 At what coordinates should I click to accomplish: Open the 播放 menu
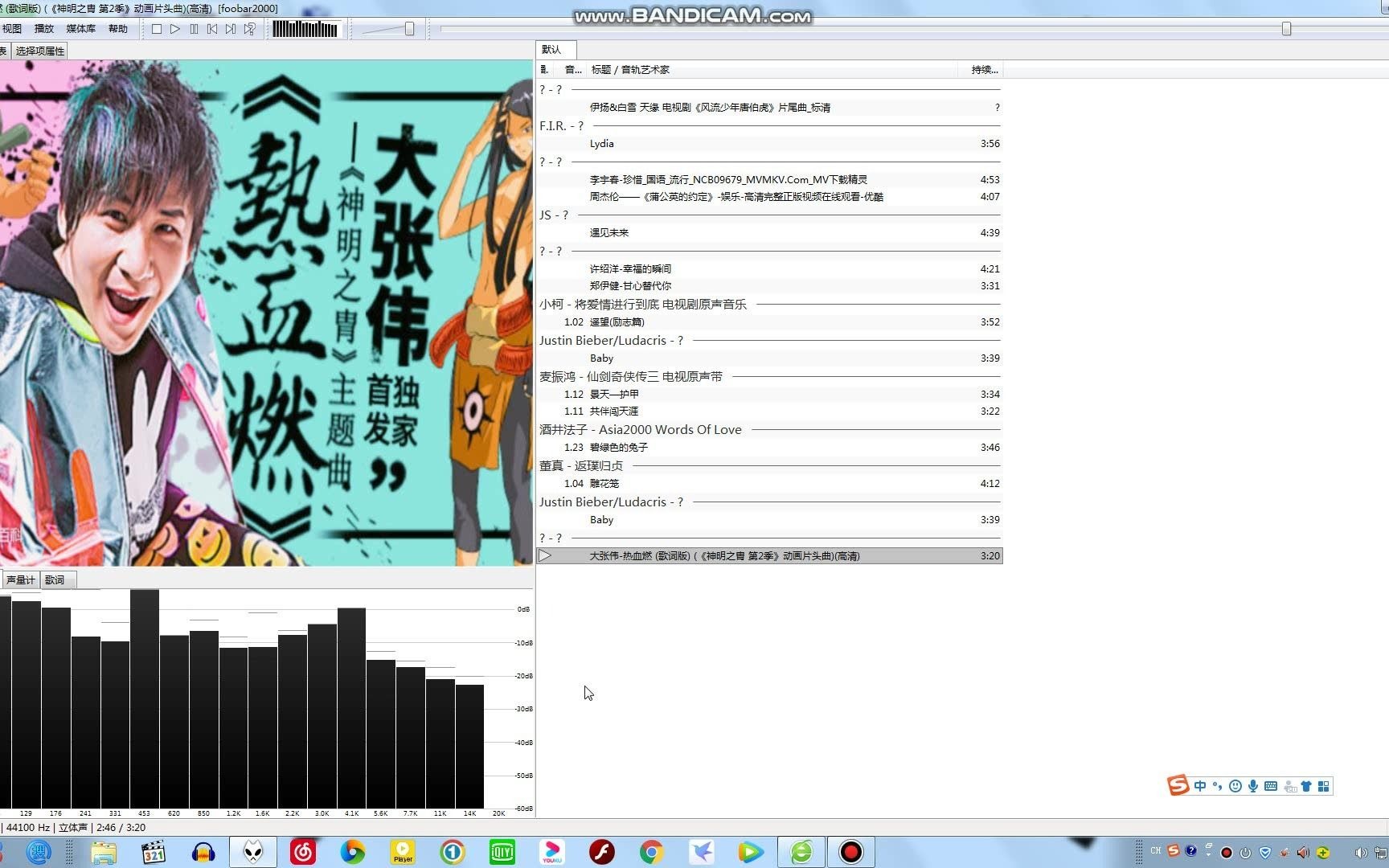(44, 29)
